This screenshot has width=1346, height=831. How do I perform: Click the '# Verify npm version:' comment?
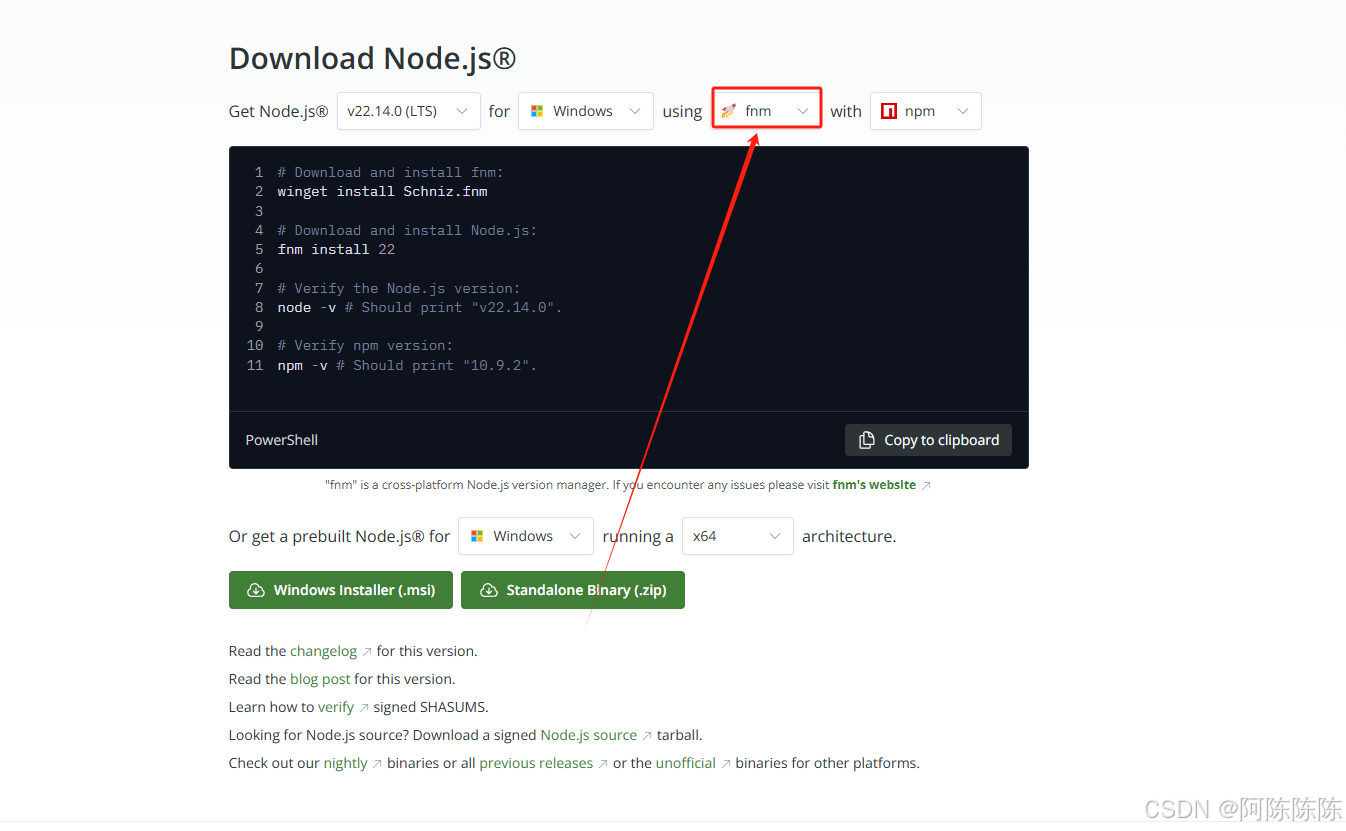pos(365,345)
